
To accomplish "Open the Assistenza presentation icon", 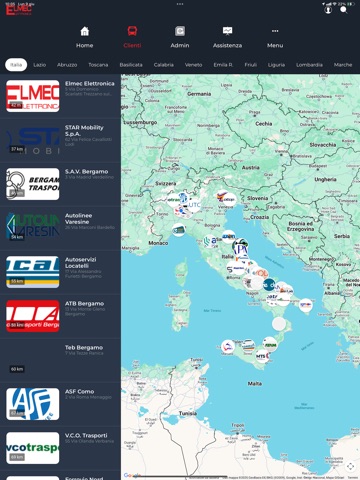I will pos(228,31).
